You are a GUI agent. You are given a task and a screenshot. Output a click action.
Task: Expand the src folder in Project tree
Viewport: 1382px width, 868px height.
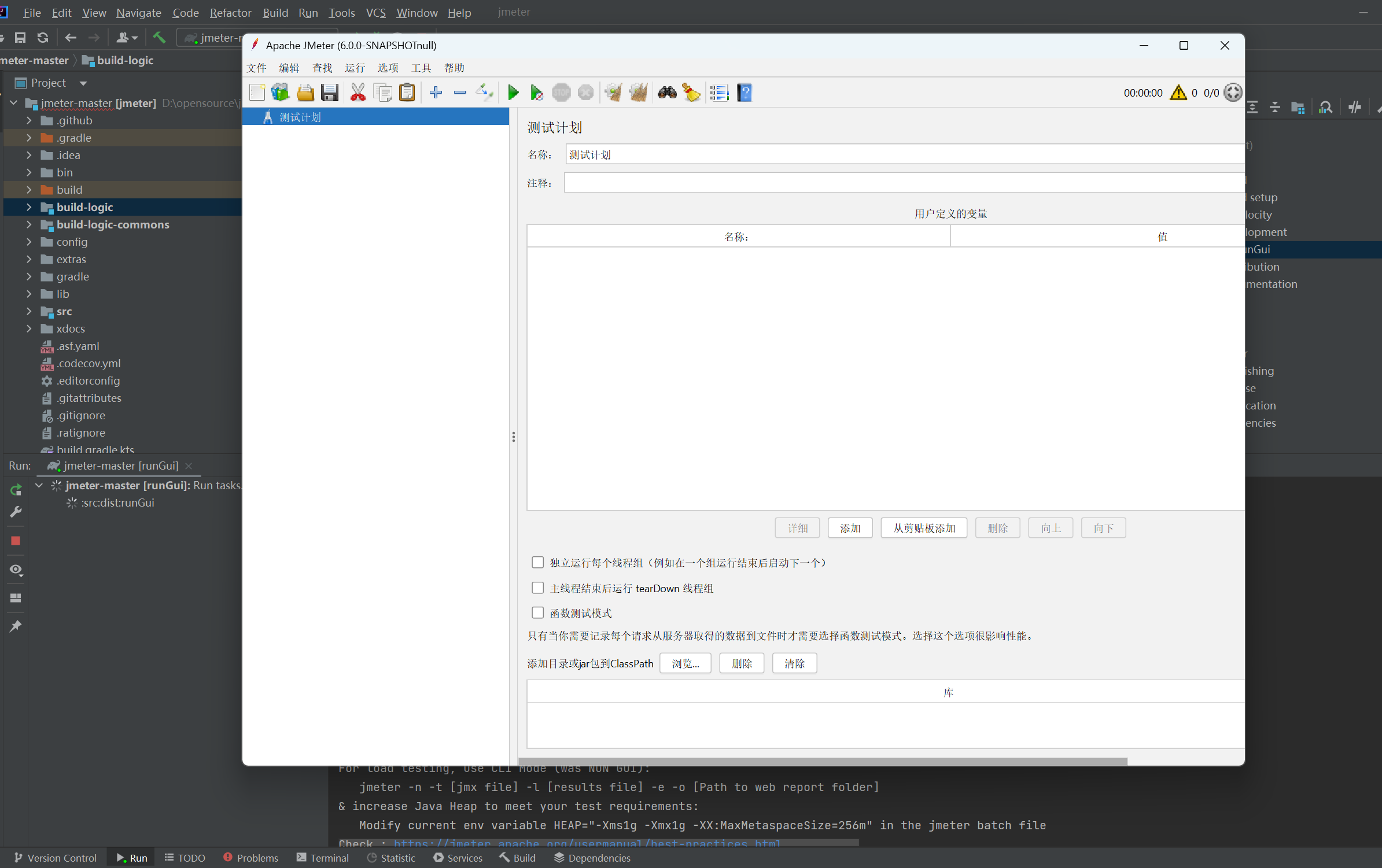[29, 311]
